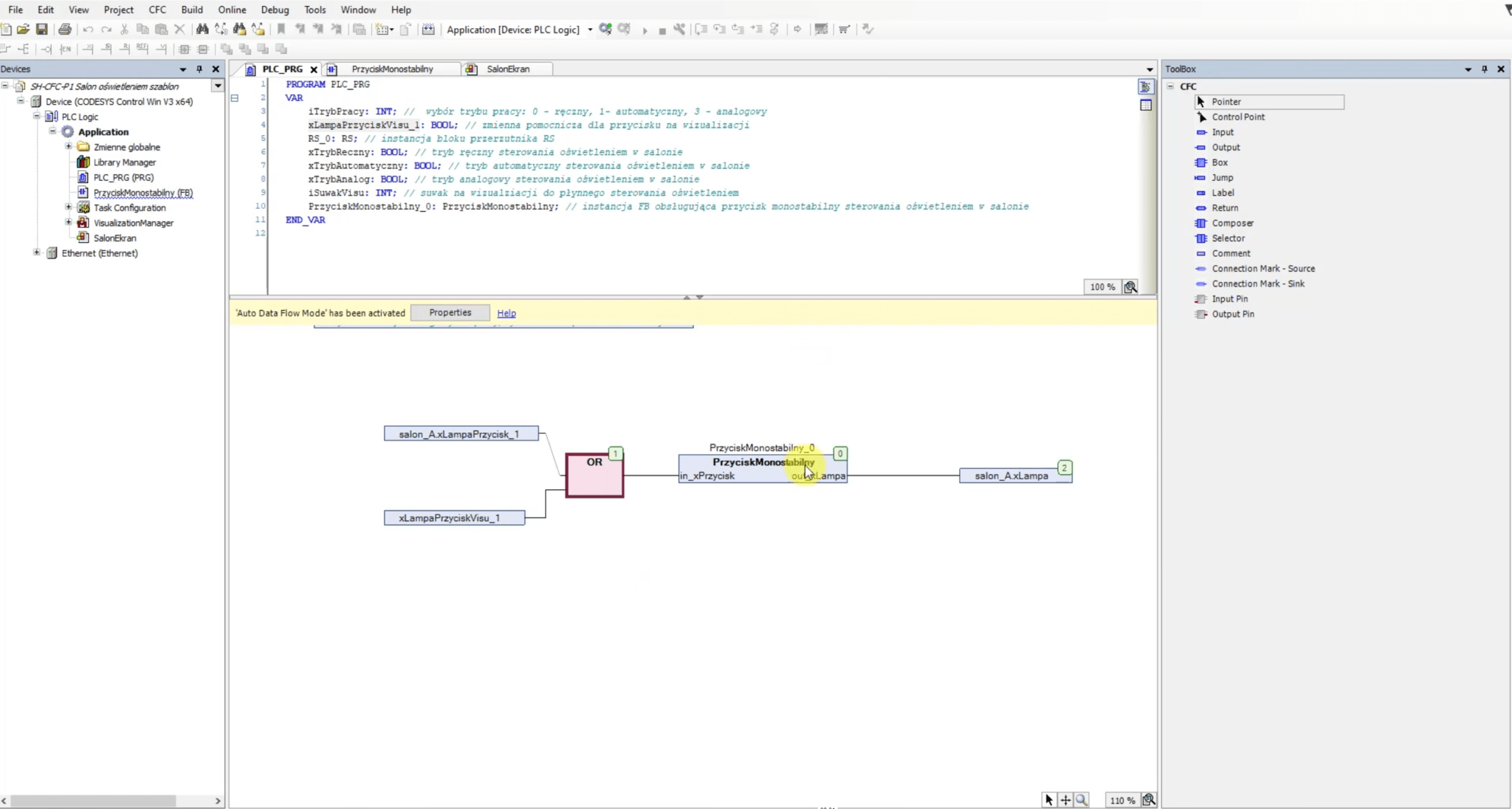The width and height of the screenshot is (1512, 809).
Task: Open the Application device dropdown arrow
Action: tap(590, 30)
